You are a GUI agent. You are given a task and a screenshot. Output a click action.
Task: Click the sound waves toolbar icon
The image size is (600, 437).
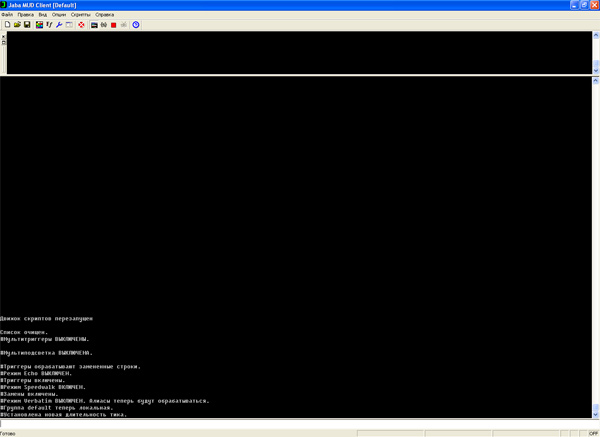pos(104,25)
